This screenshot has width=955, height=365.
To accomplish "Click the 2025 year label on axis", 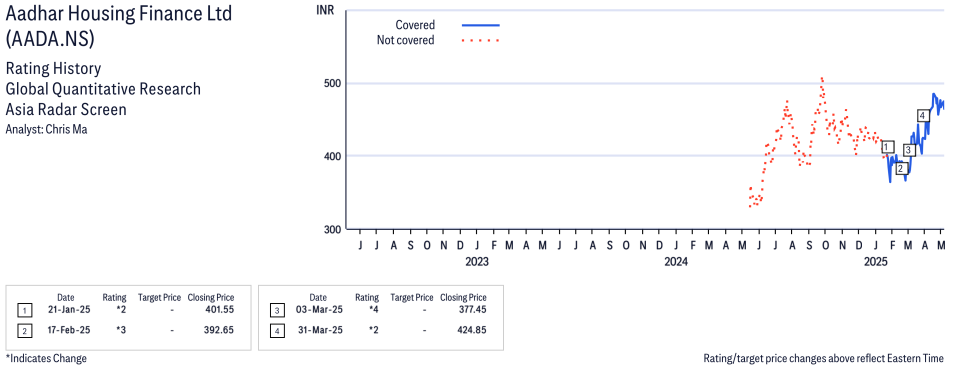I will (x=876, y=262).
